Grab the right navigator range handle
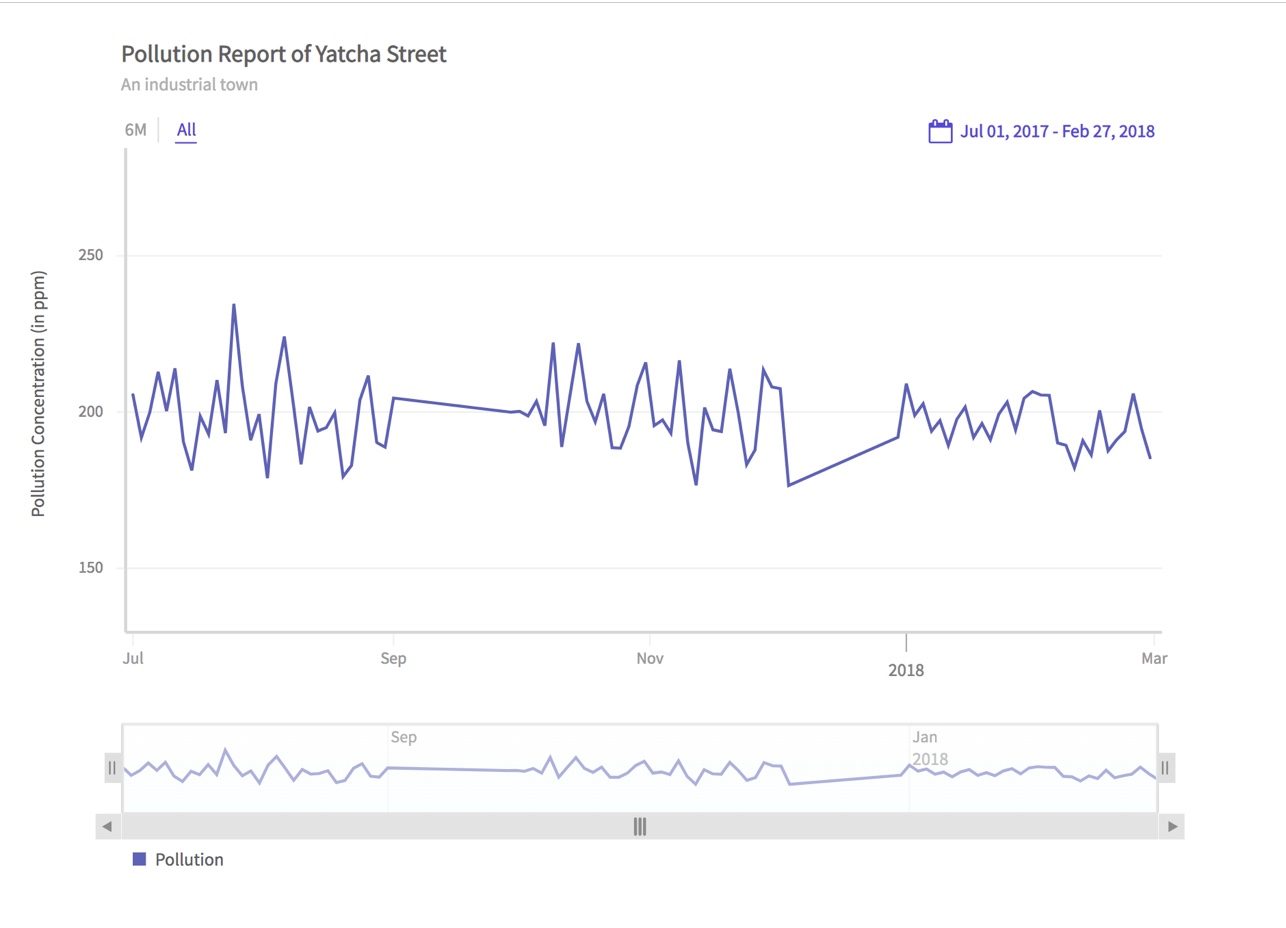The image size is (1286, 928). pos(1165,767)
